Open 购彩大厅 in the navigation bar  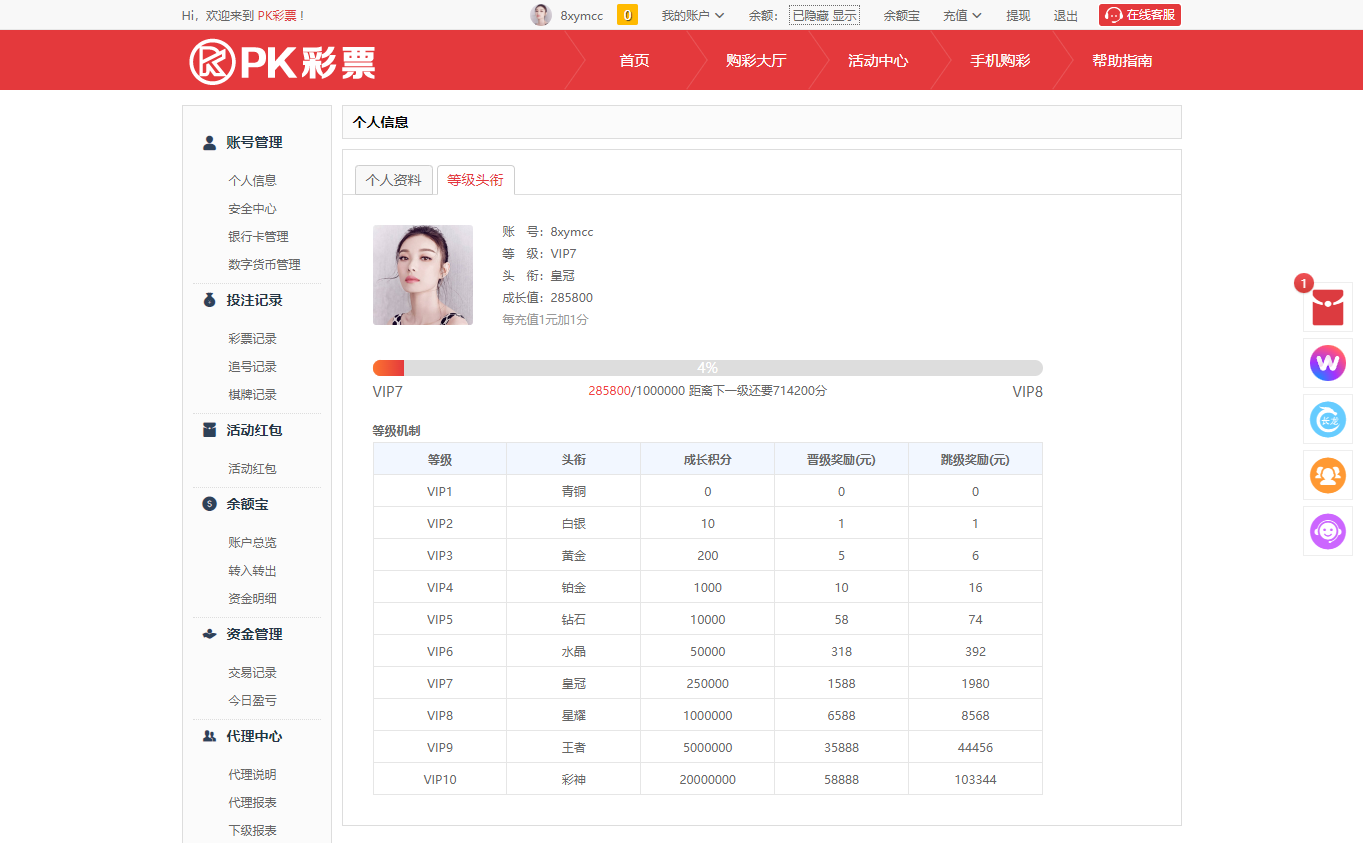(x=756, y=61)
